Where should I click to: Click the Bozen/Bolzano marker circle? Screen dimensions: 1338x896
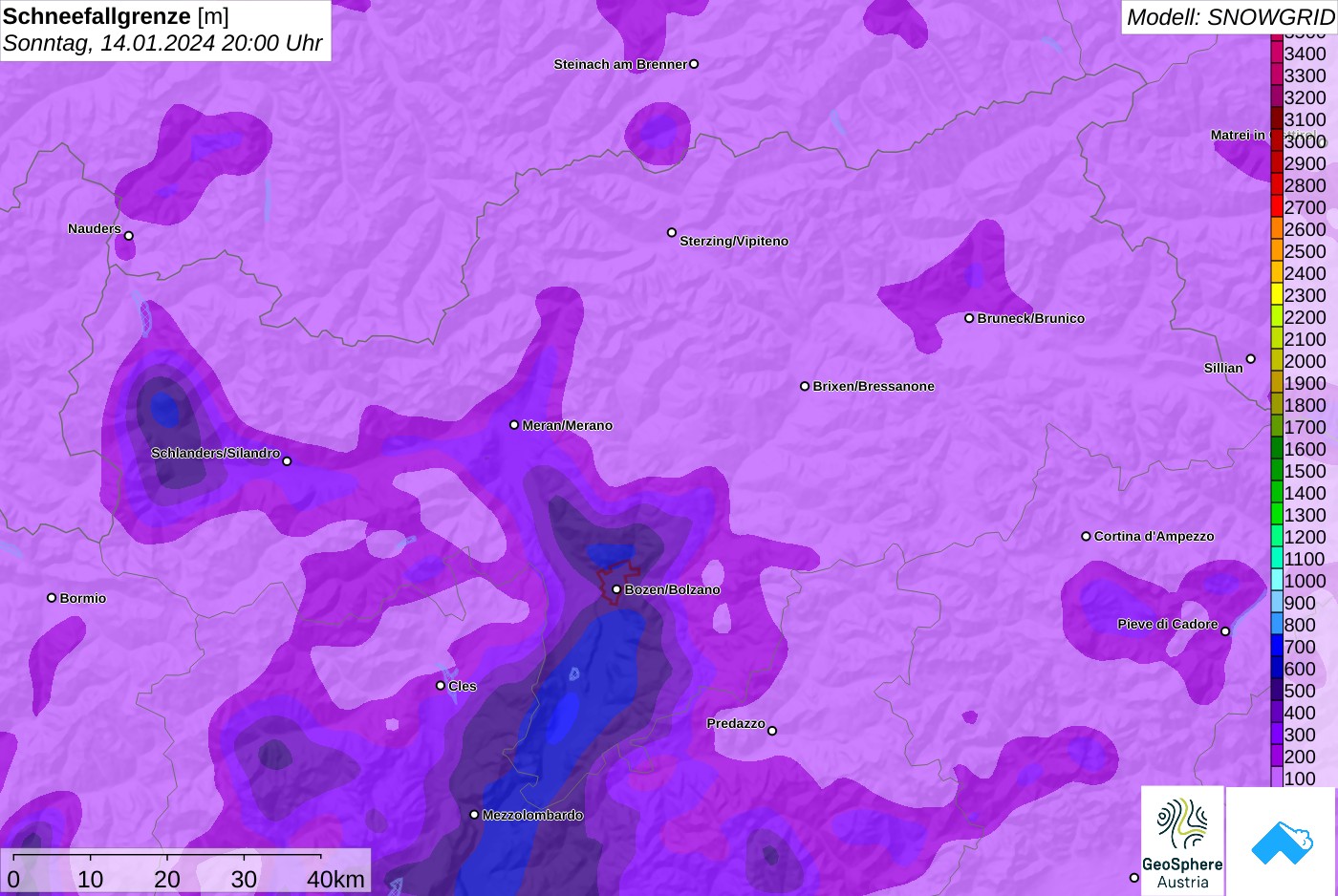[x=616, y=589]
